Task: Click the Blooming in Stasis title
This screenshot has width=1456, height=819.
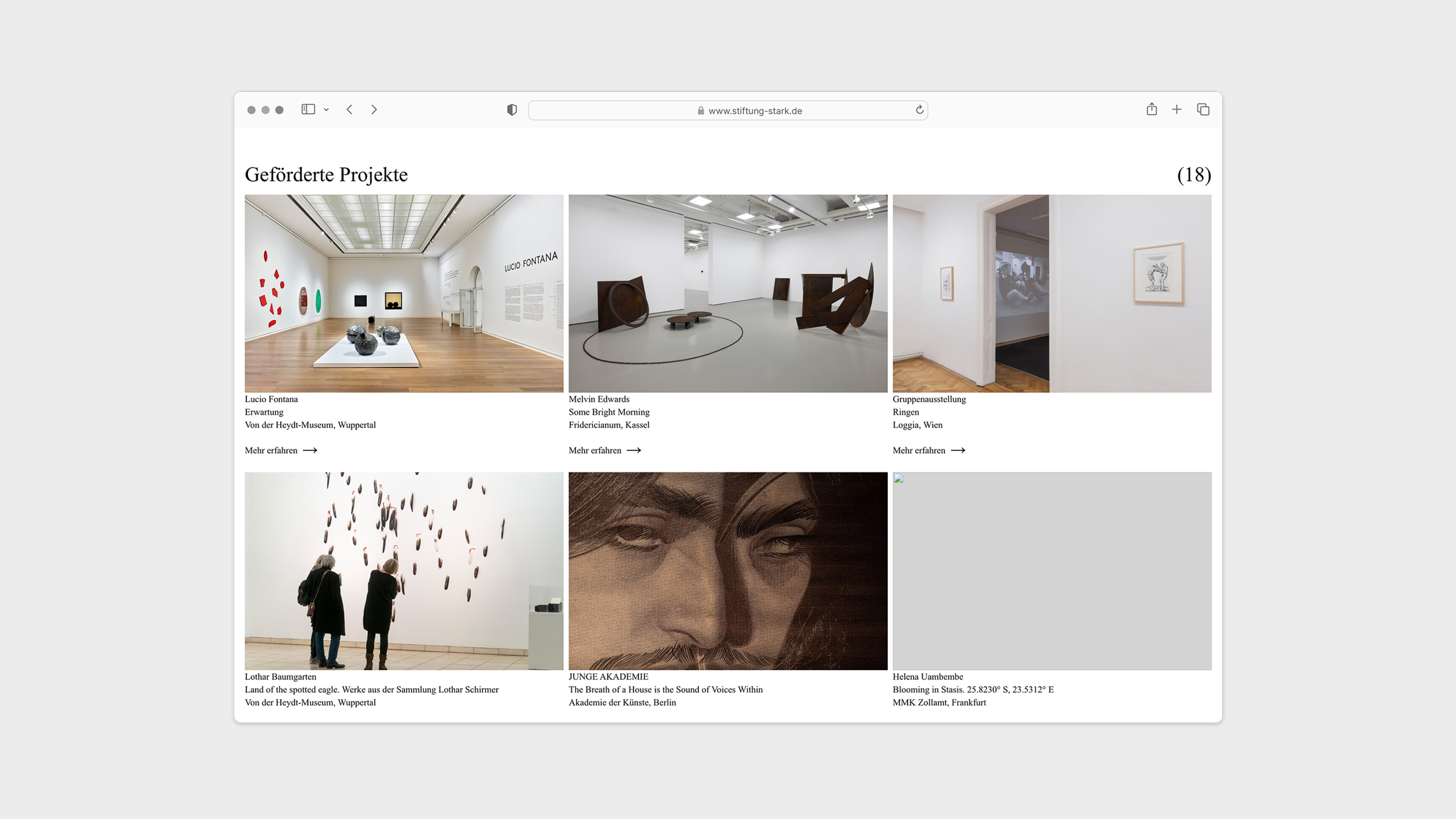Action: [x=973, y=689]
